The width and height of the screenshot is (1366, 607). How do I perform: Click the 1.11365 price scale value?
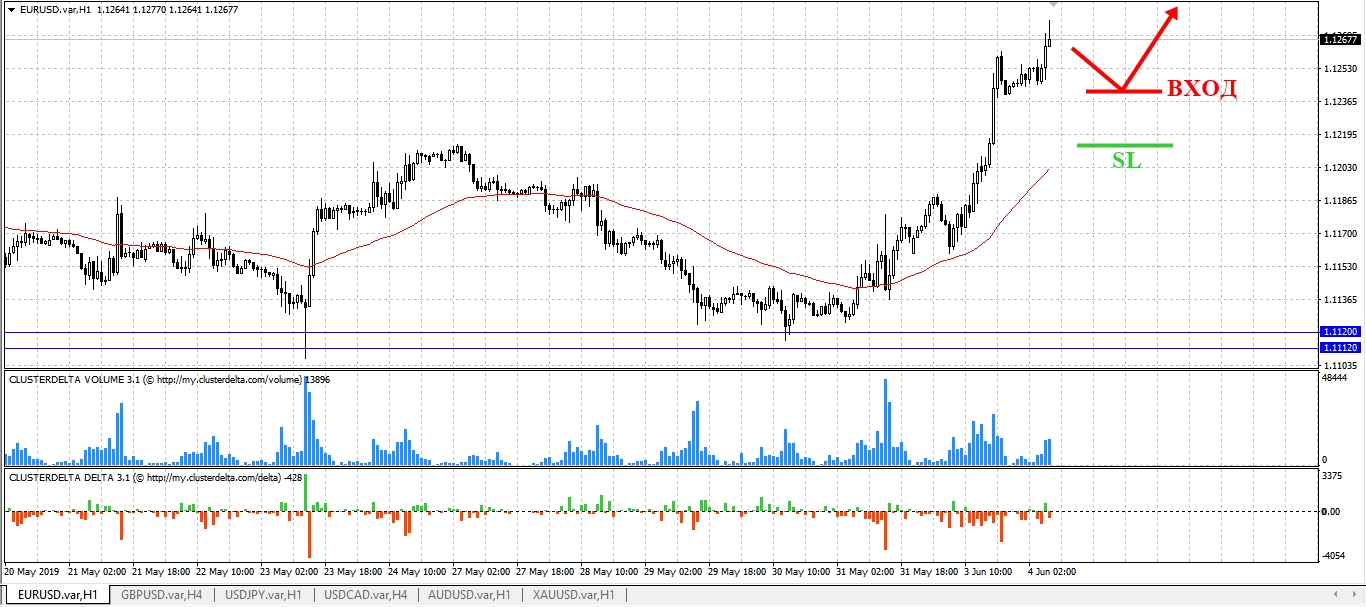(1340, 300)
